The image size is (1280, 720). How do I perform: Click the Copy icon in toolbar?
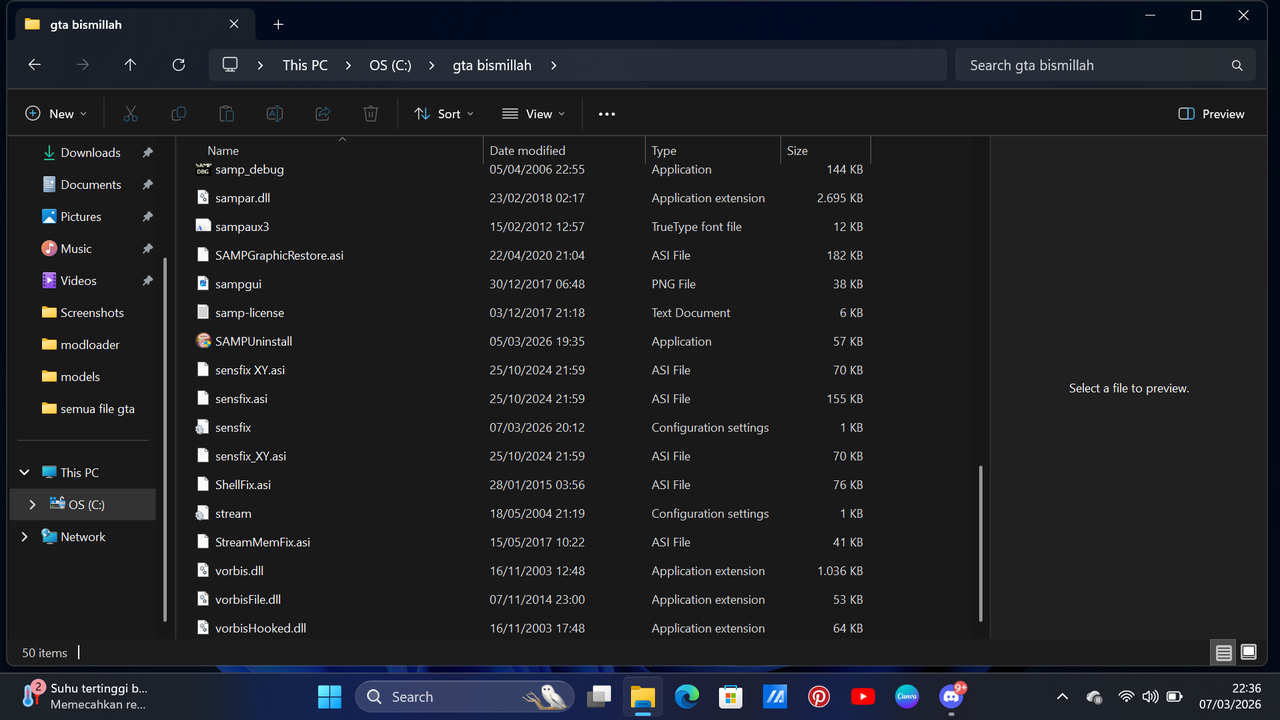tap(178, 114)
